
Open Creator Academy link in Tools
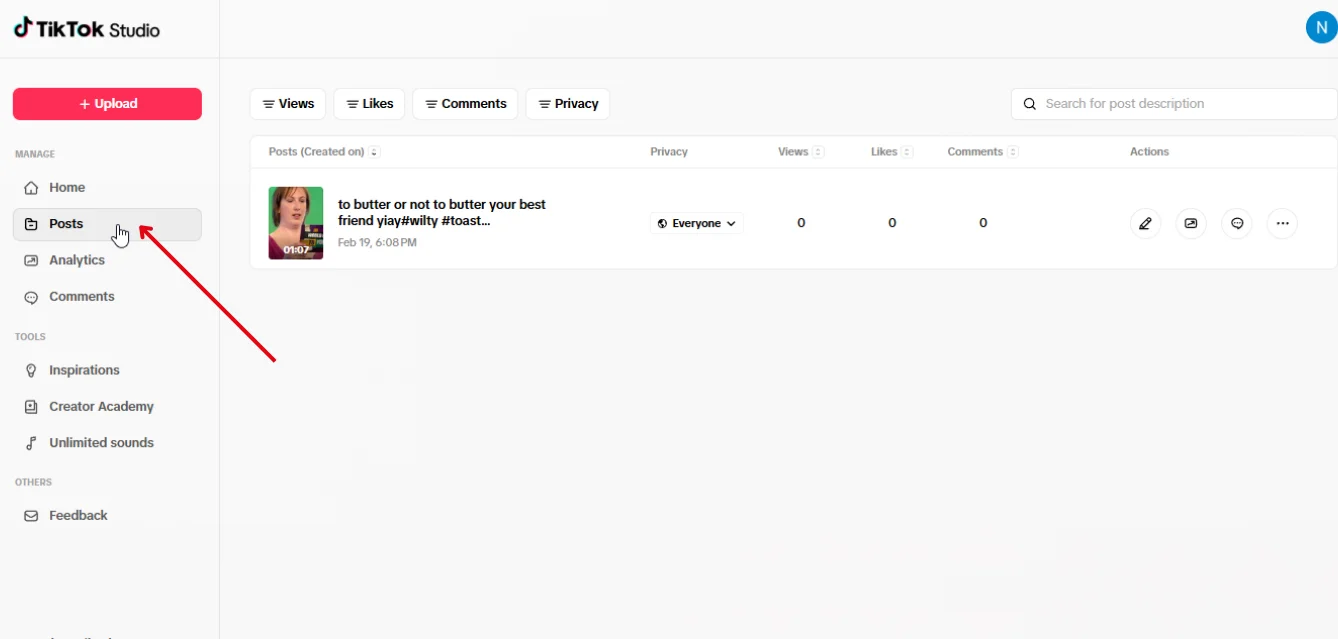pos(101,406)
